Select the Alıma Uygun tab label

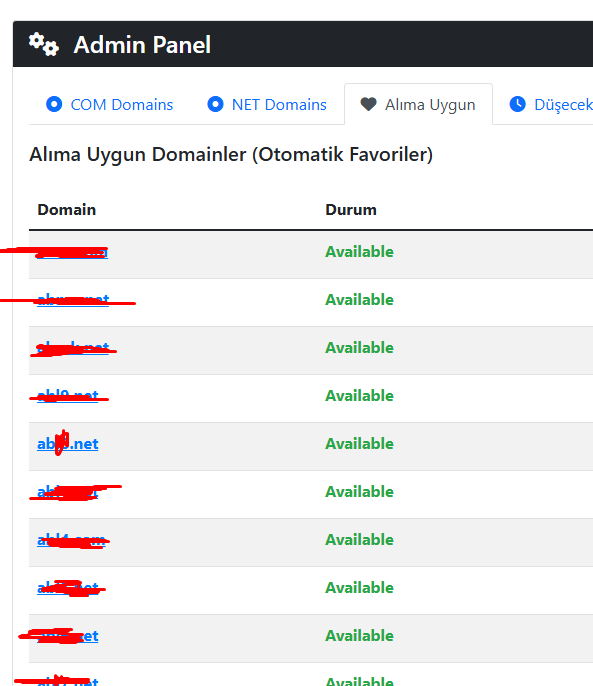(430, 105)
